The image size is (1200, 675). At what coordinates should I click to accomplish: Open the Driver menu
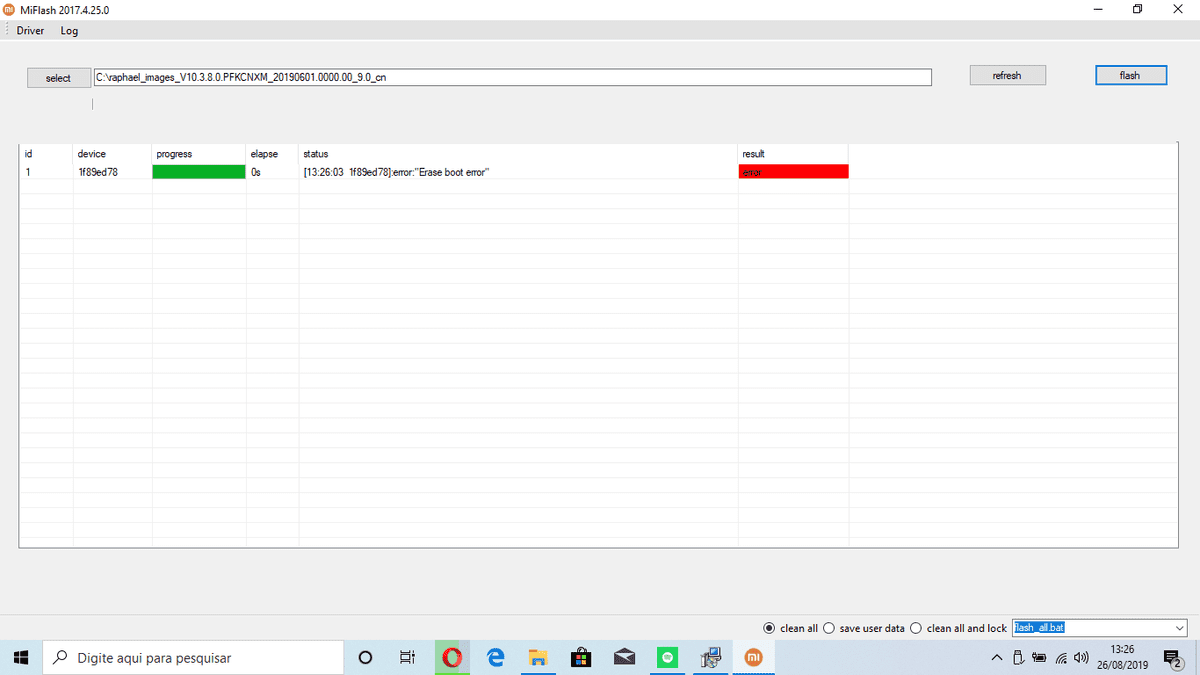[30, 31]
